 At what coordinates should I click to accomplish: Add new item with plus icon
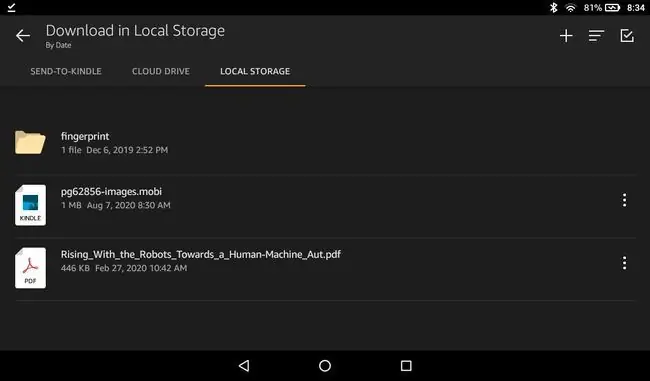[x=566, y=36]
